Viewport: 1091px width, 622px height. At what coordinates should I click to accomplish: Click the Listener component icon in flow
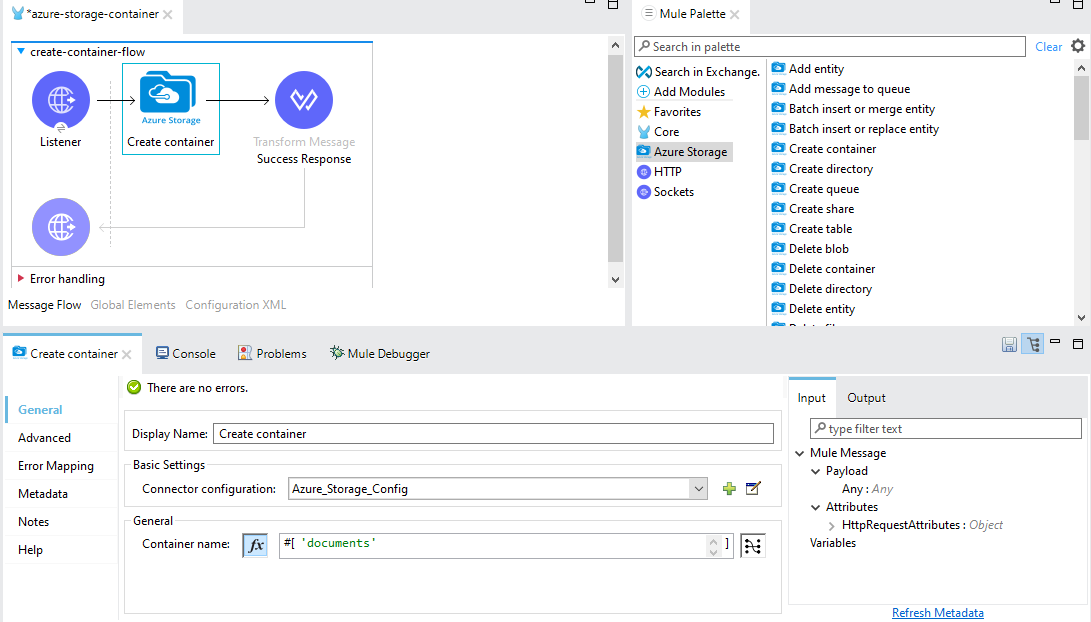(x=61, y=100)
